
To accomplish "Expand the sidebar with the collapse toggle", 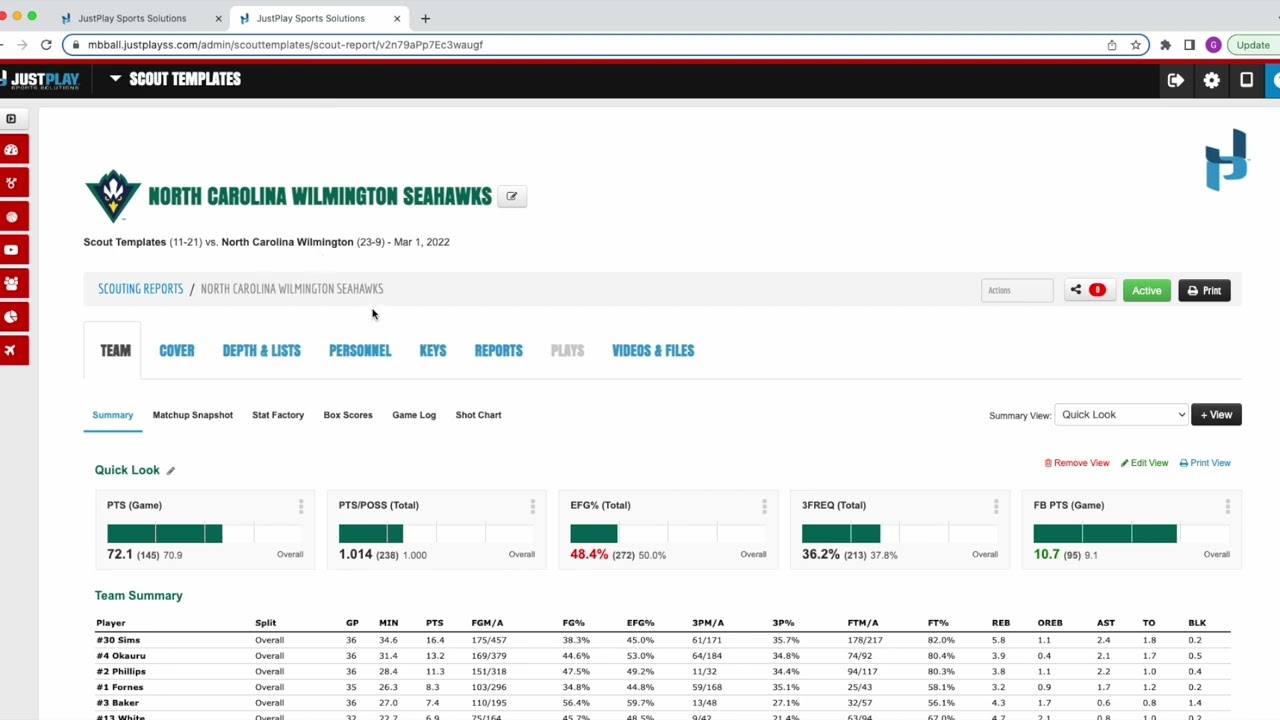I will click(11, 119).
